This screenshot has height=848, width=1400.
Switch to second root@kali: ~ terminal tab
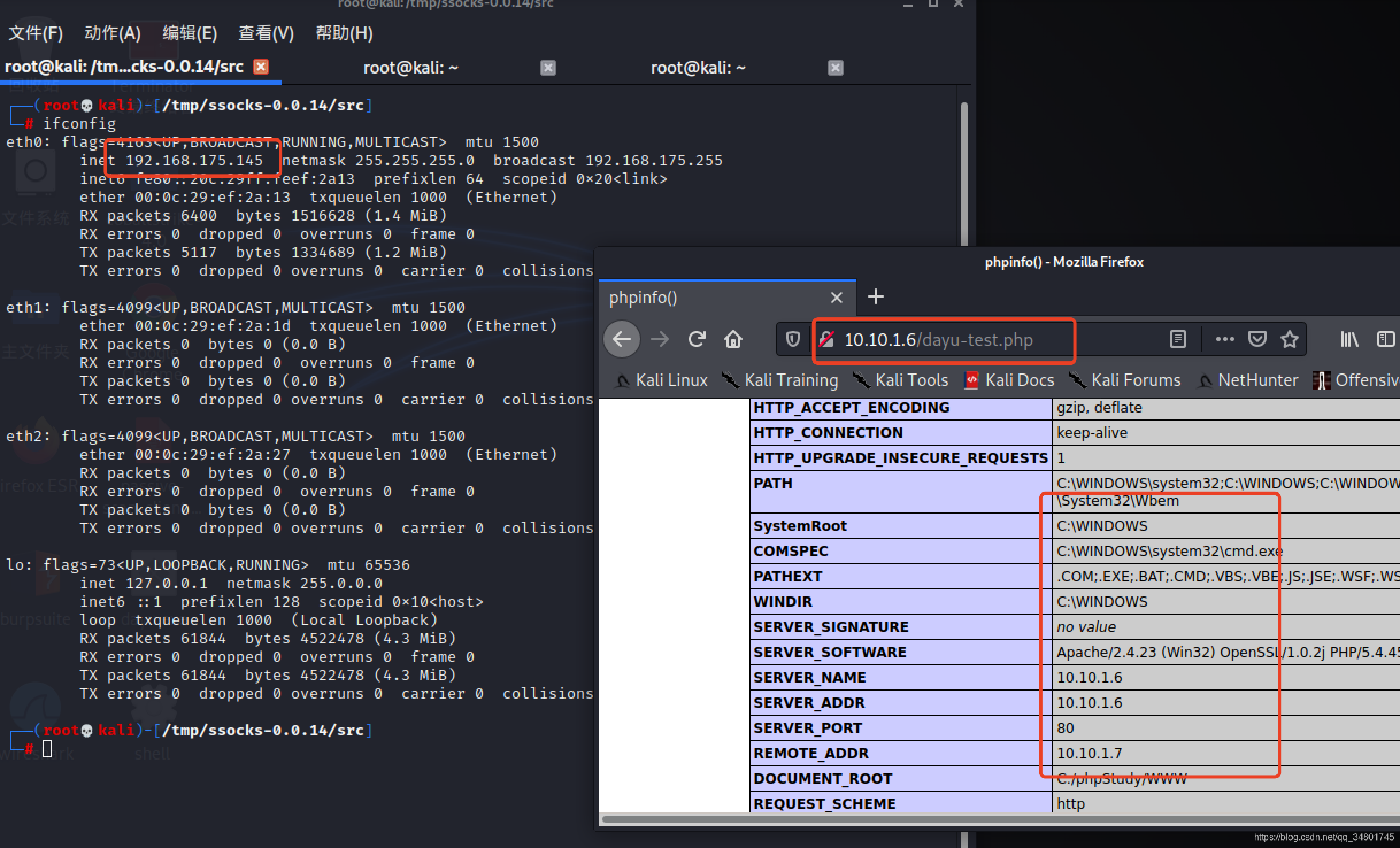[410, 68]
